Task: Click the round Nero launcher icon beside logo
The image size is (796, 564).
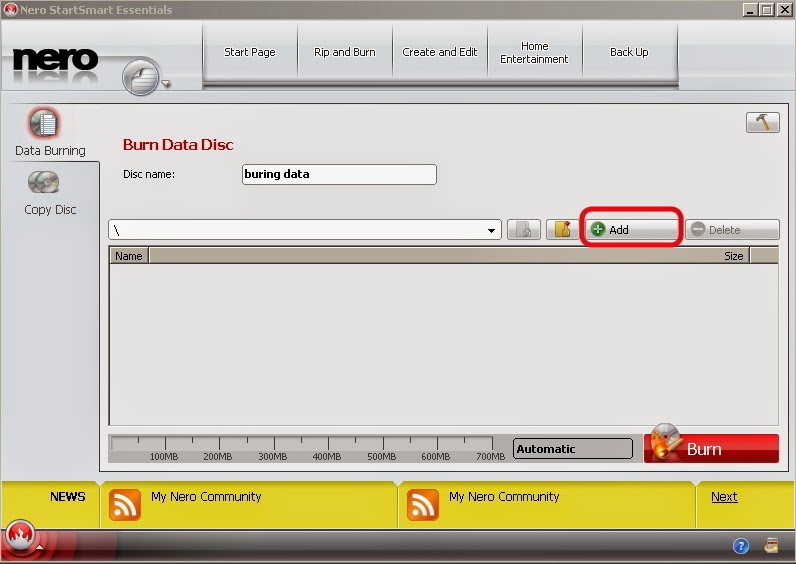Action: (x=141, y=77)
